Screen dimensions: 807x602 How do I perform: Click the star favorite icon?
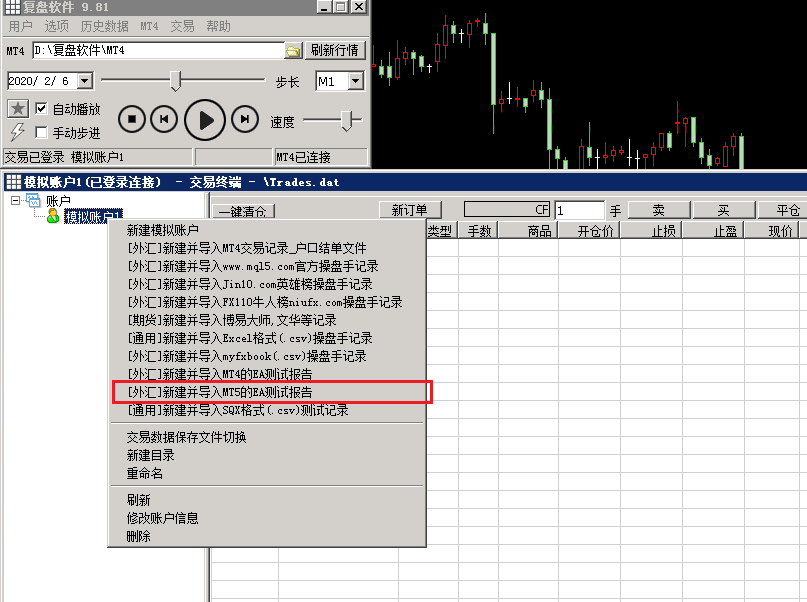click(x=17, y=108)
